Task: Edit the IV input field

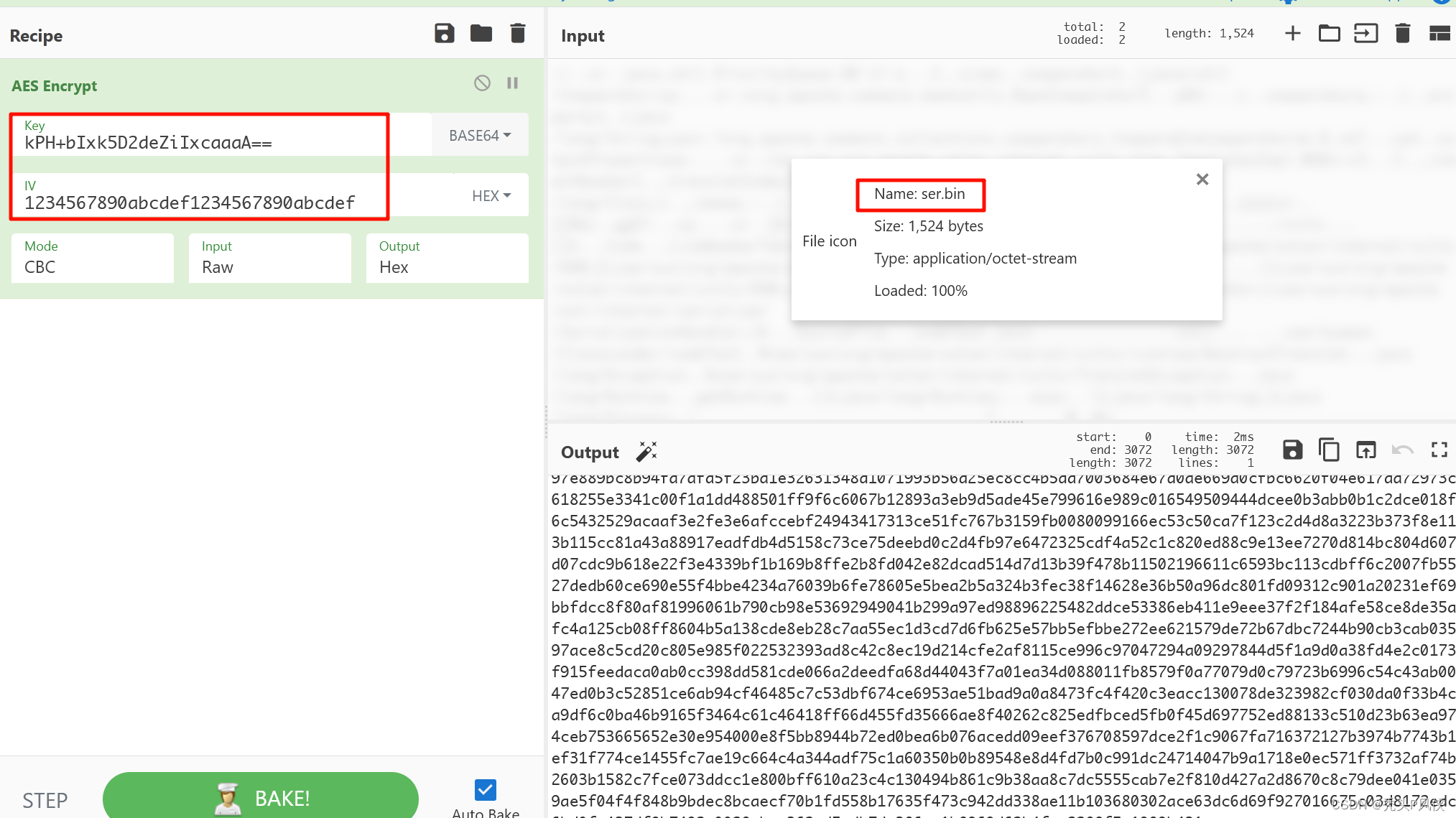Action: point(233,195)
